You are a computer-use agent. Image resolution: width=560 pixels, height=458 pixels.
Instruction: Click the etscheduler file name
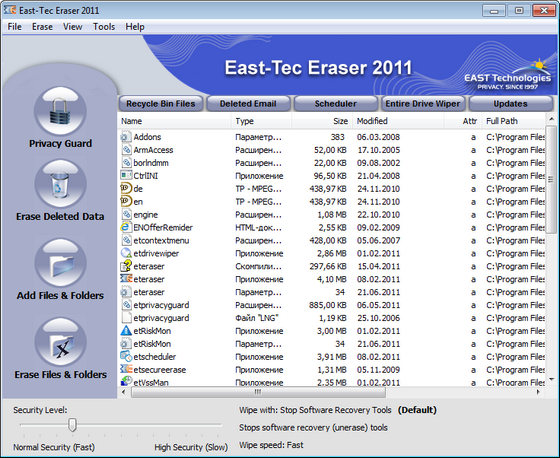coord(155,357)
